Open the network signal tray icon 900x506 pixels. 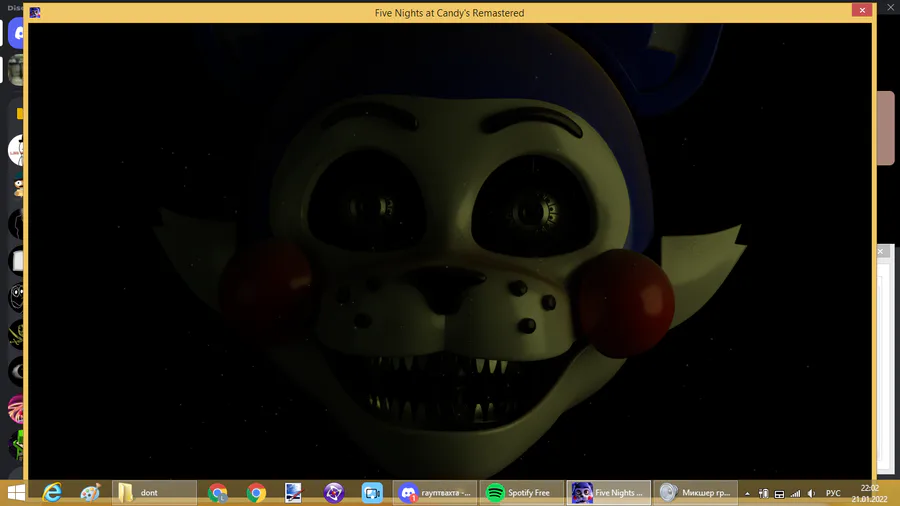pos(795,493)
